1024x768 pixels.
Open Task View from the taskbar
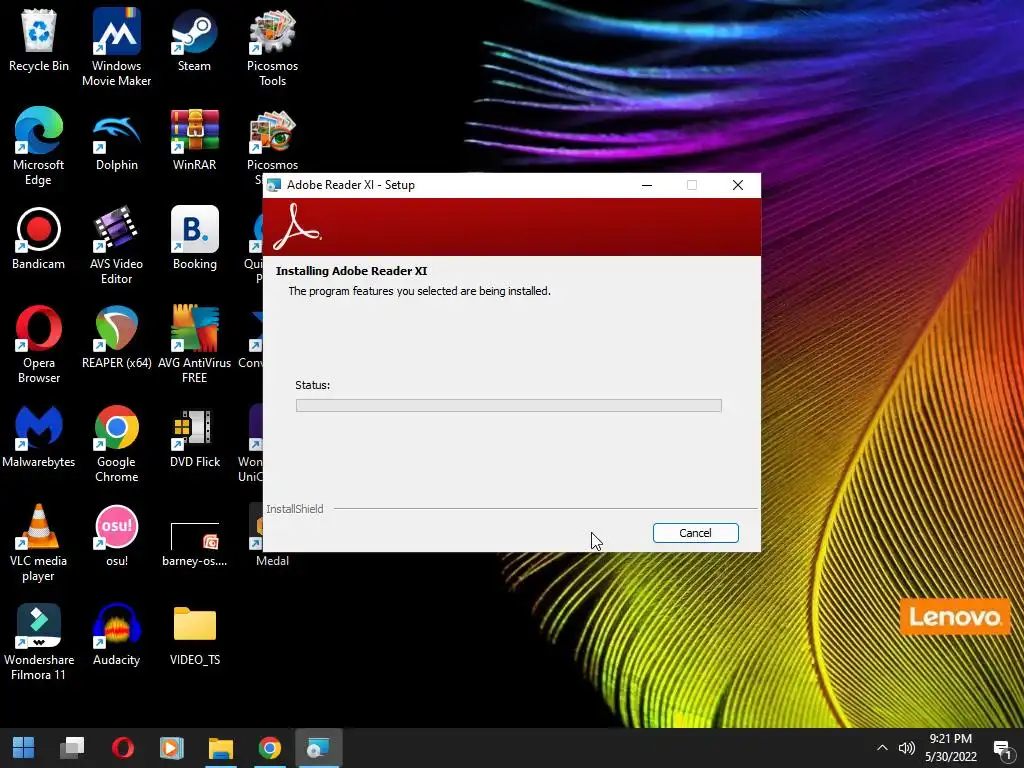tap(72, 748)
